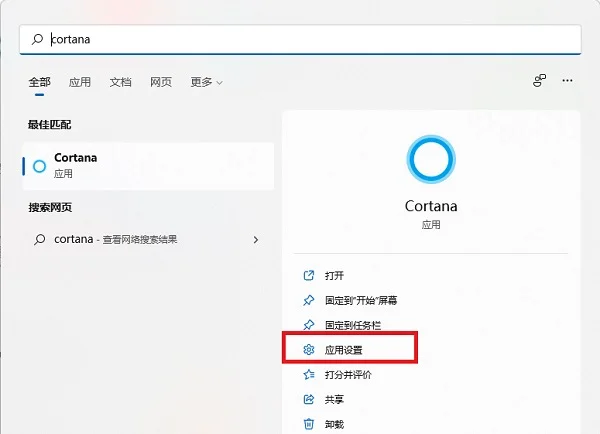The width and height of the screenshot is (600, 434).
Task: Click the magnifier icon in the search box
Action: click(x=38, y=39)
